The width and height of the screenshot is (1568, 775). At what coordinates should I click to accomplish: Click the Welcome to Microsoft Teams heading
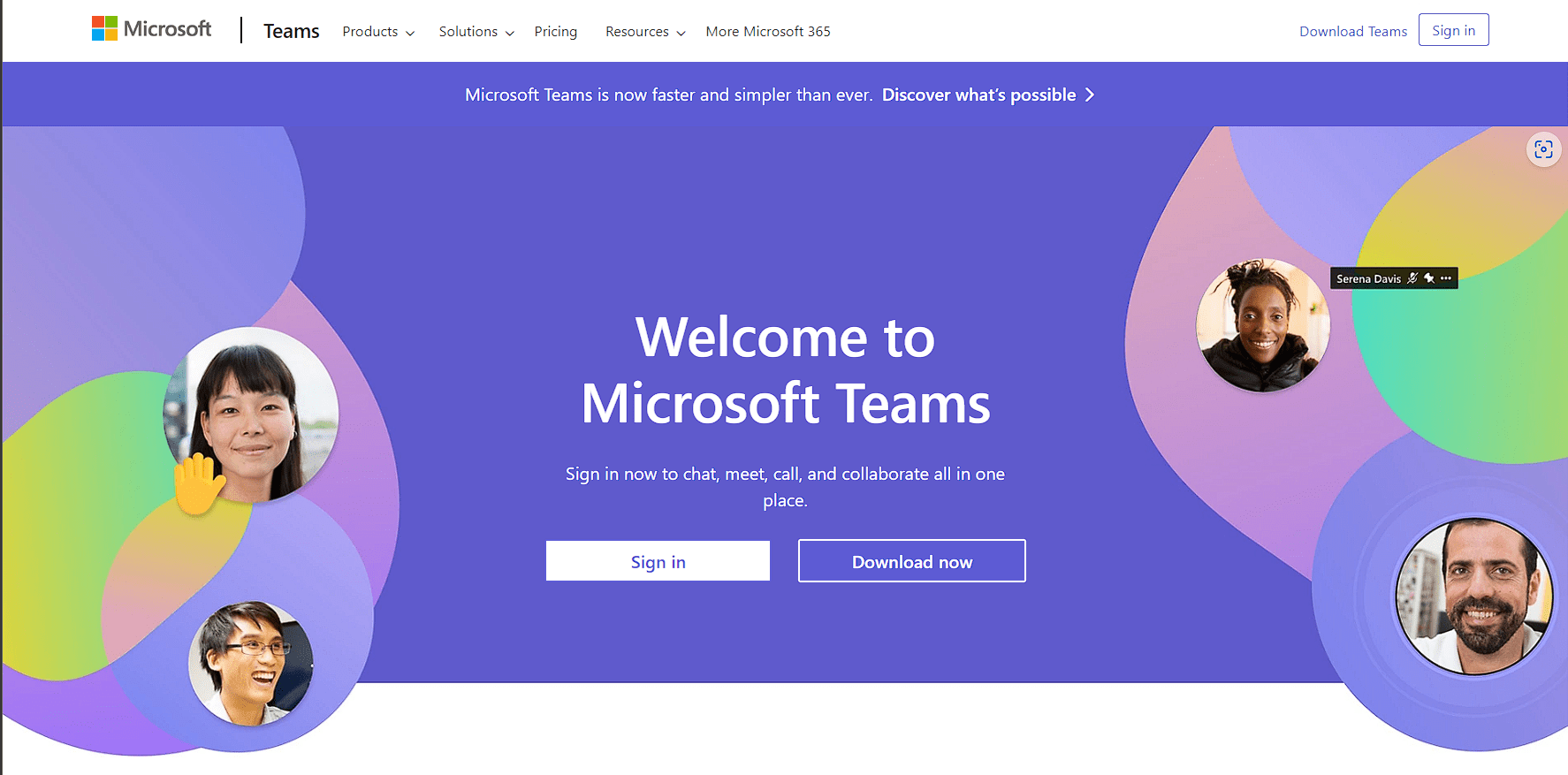pos(786,370)
